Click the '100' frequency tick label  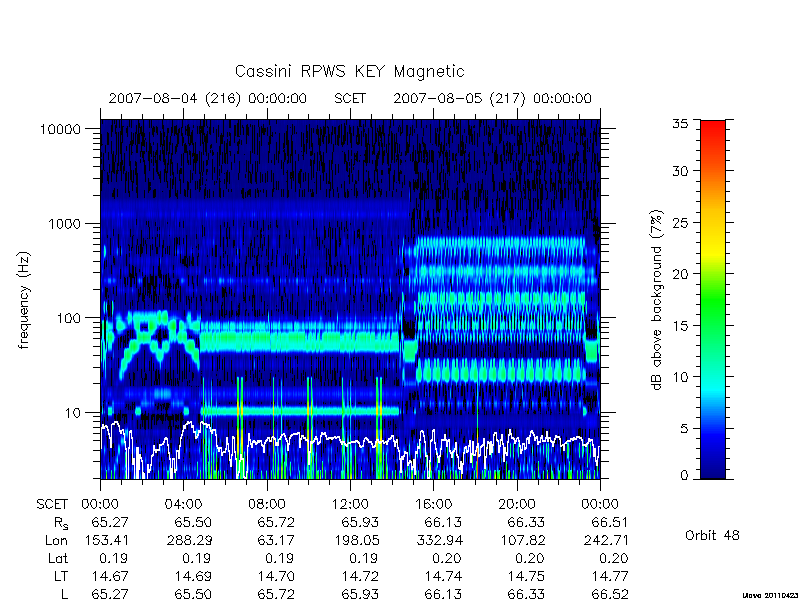pyautogui.click(x=69, y=318)
